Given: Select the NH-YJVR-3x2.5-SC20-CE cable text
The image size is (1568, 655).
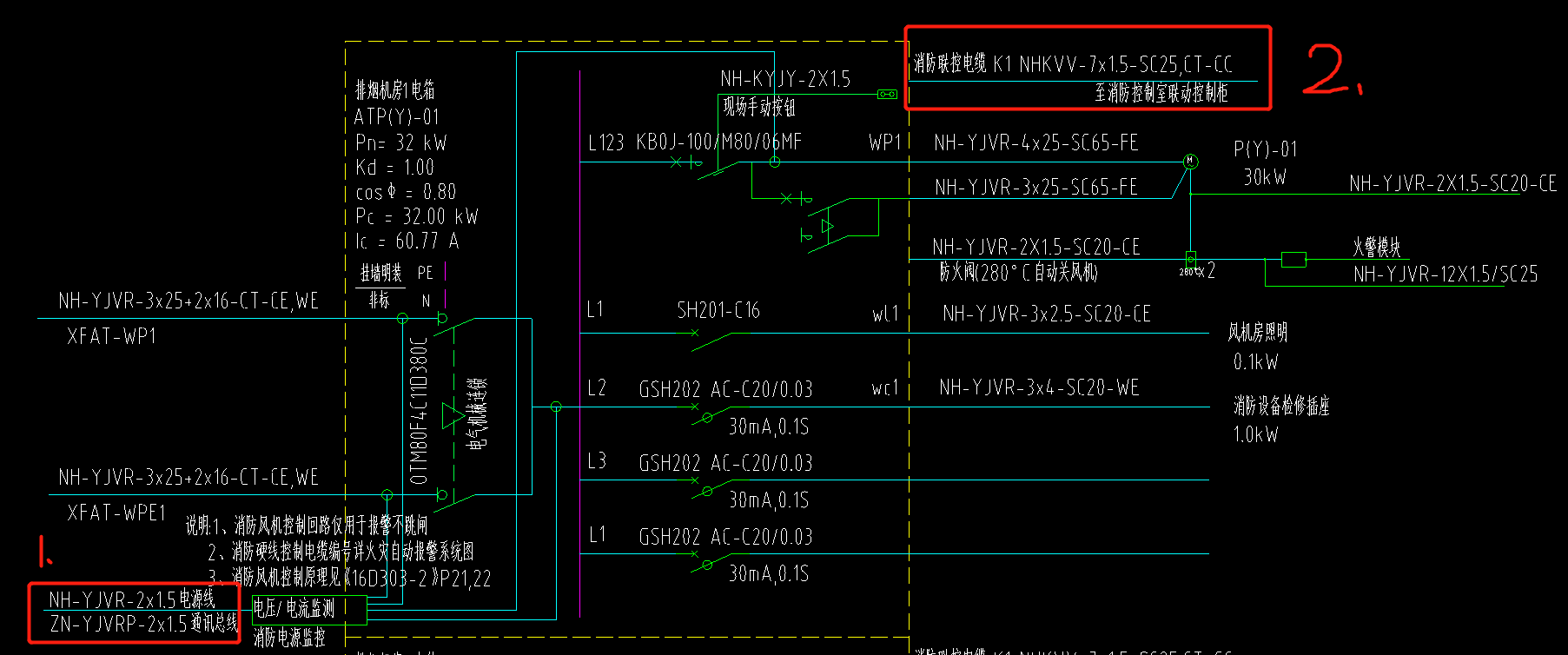Looking at the screenshot, I should 1047,314.
